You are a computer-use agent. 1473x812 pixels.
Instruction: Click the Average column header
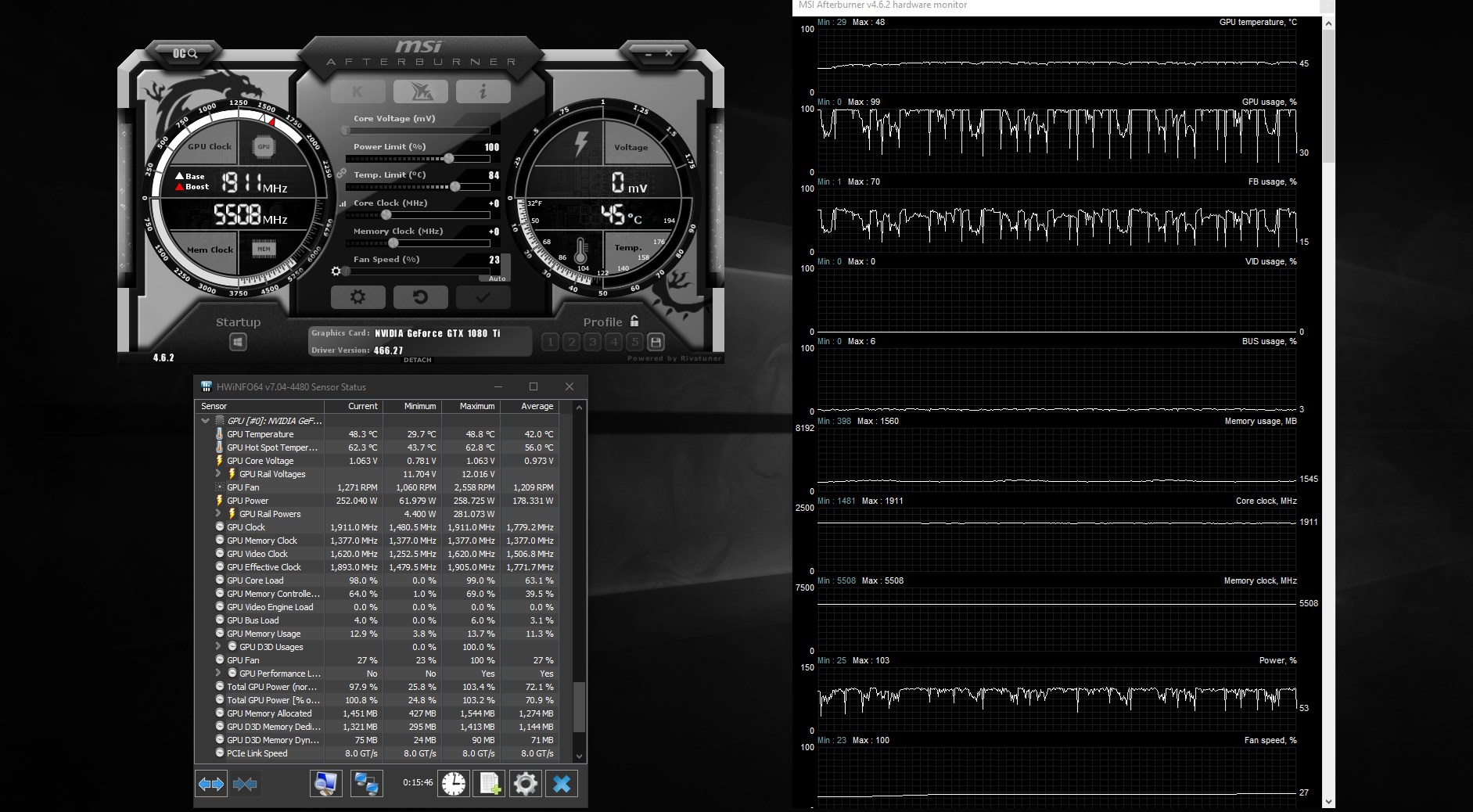pyautogui.click(x=529, y=406)
